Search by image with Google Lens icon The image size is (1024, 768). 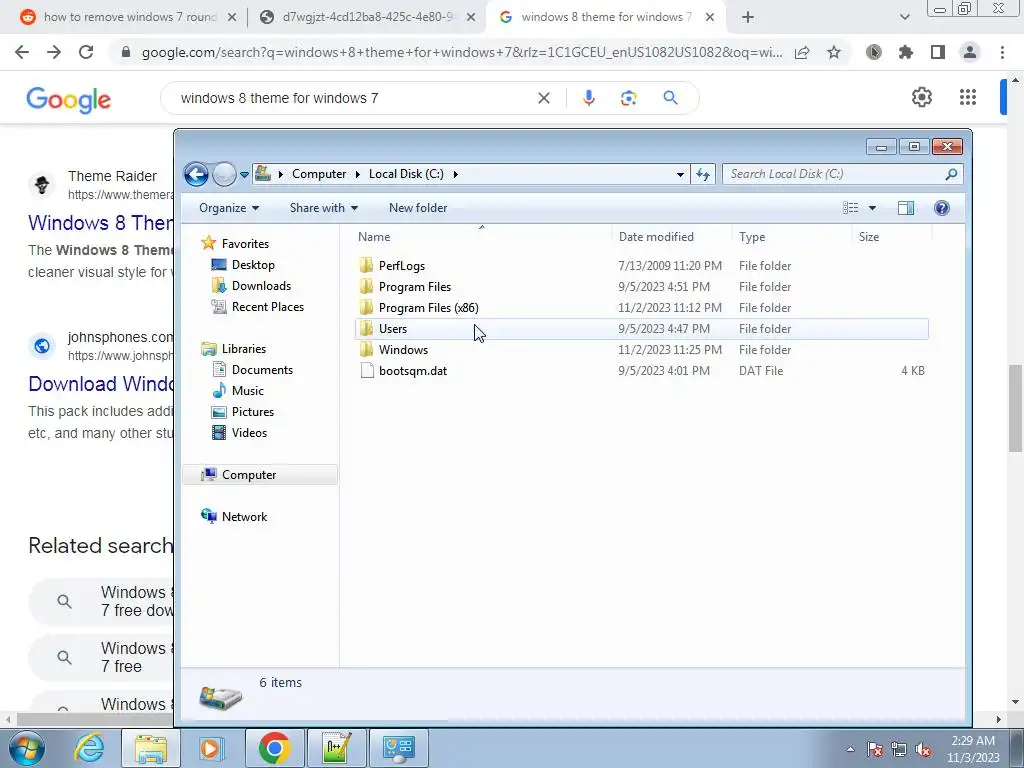click(x=628, y=98)
